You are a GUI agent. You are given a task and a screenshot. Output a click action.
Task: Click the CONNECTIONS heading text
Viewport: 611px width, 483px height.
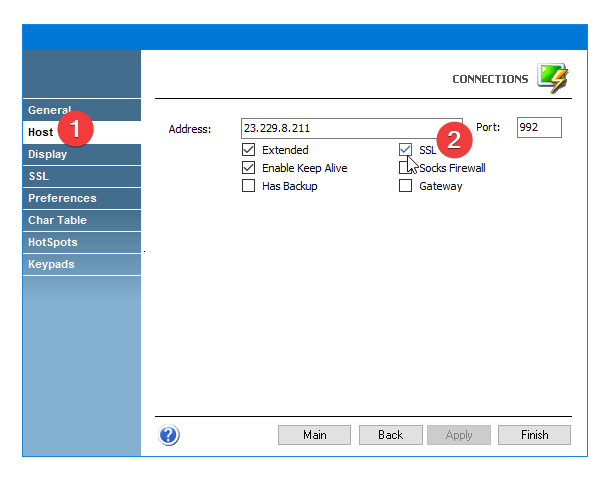(x=490, y=79)
